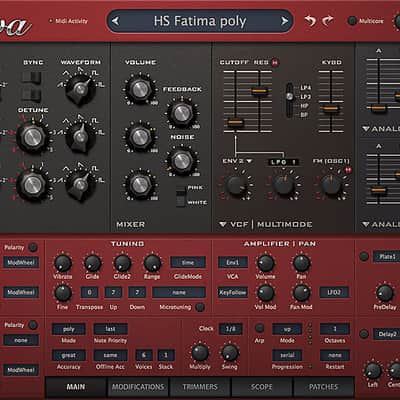Adjust the bottom mixer volume knob
The height and width of the screenshot is (400, 400).
tap(140, 184)
